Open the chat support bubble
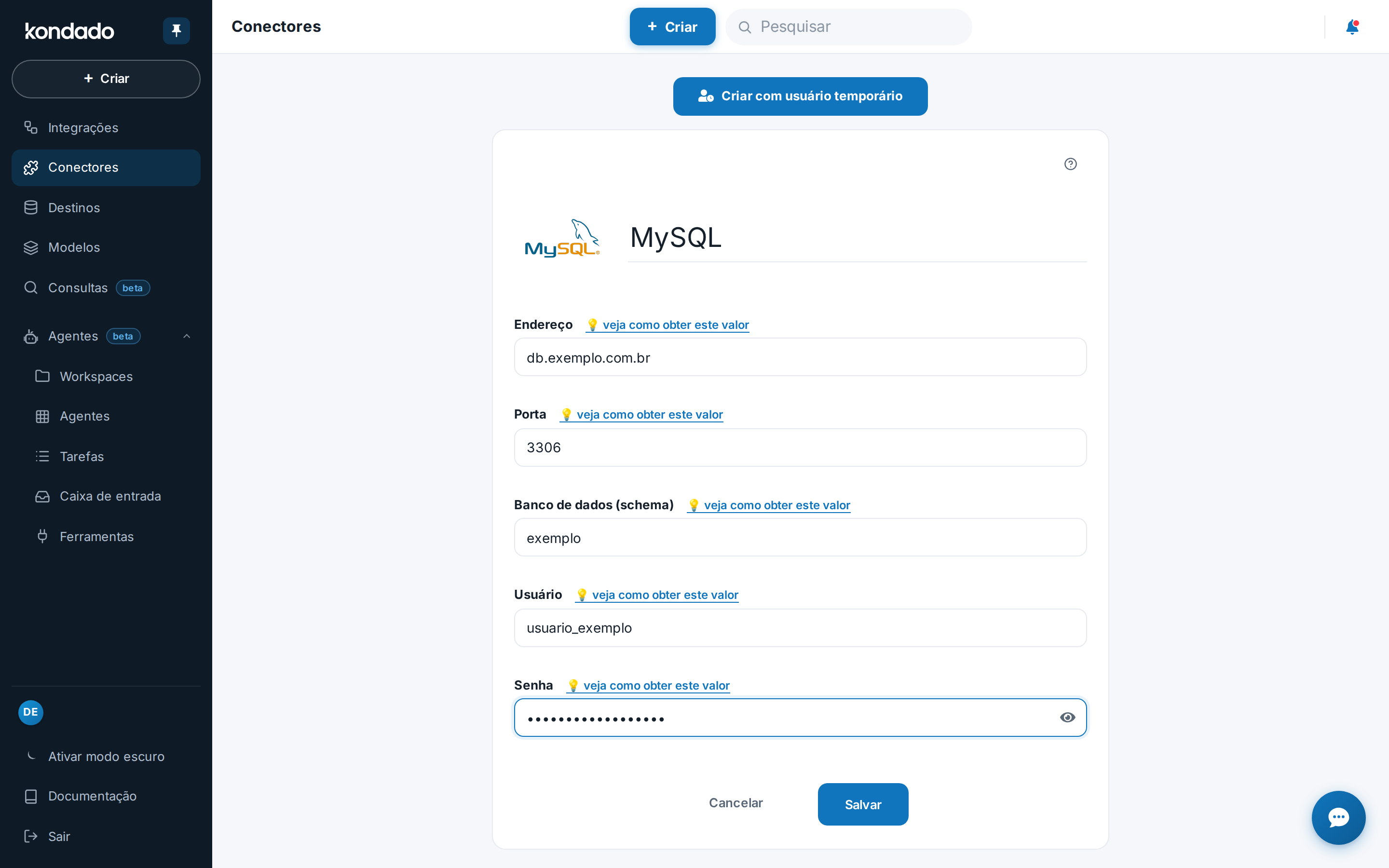1389x868 pixels. tap(1338, 817)
